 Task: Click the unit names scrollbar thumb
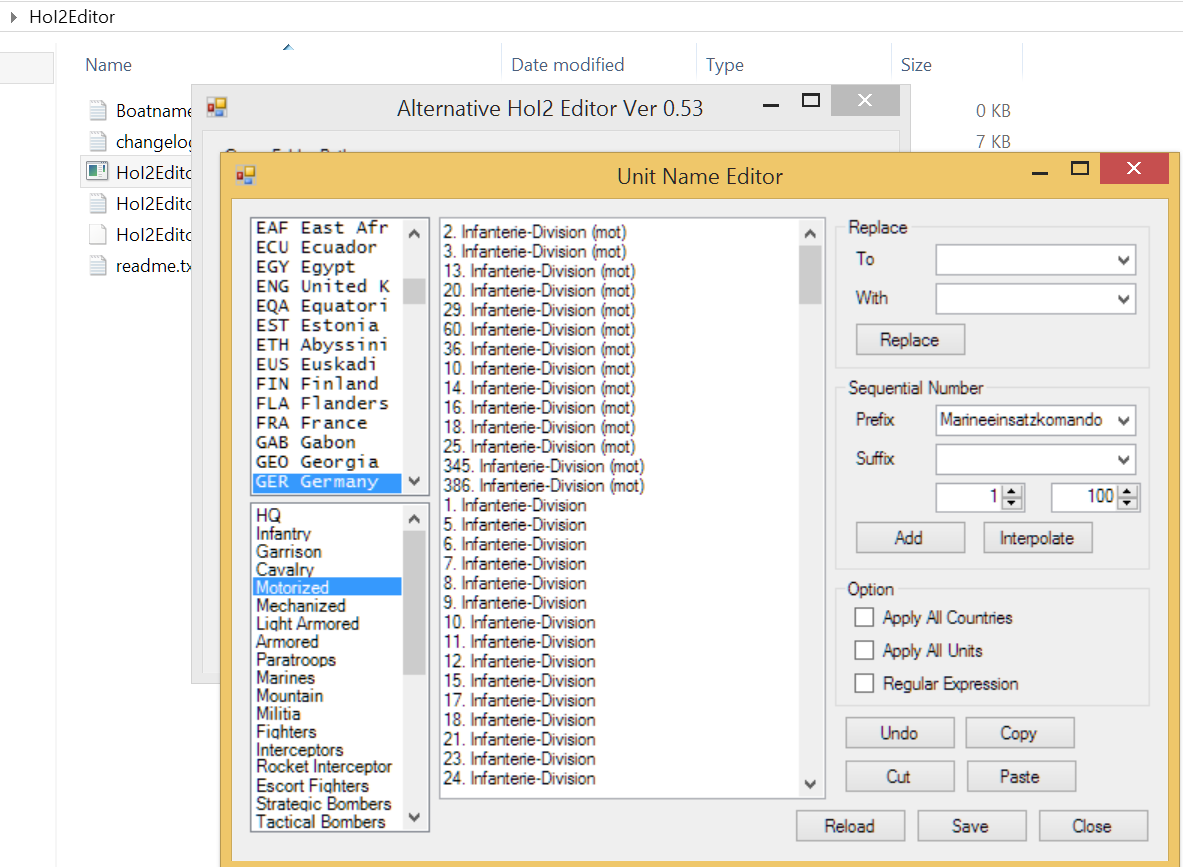pos(810,275)
